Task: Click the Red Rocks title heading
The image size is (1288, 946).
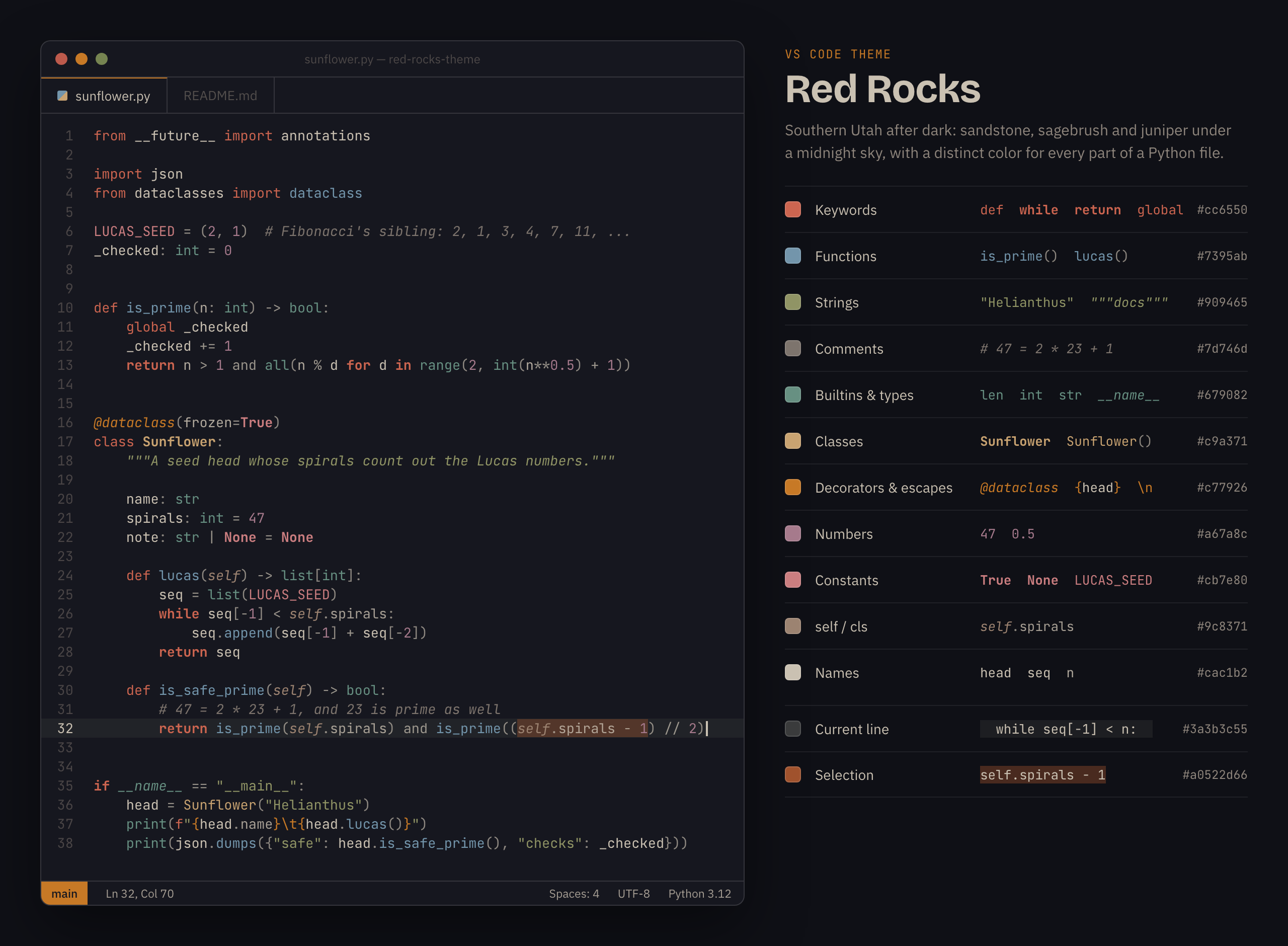Action: click(882, 90)
